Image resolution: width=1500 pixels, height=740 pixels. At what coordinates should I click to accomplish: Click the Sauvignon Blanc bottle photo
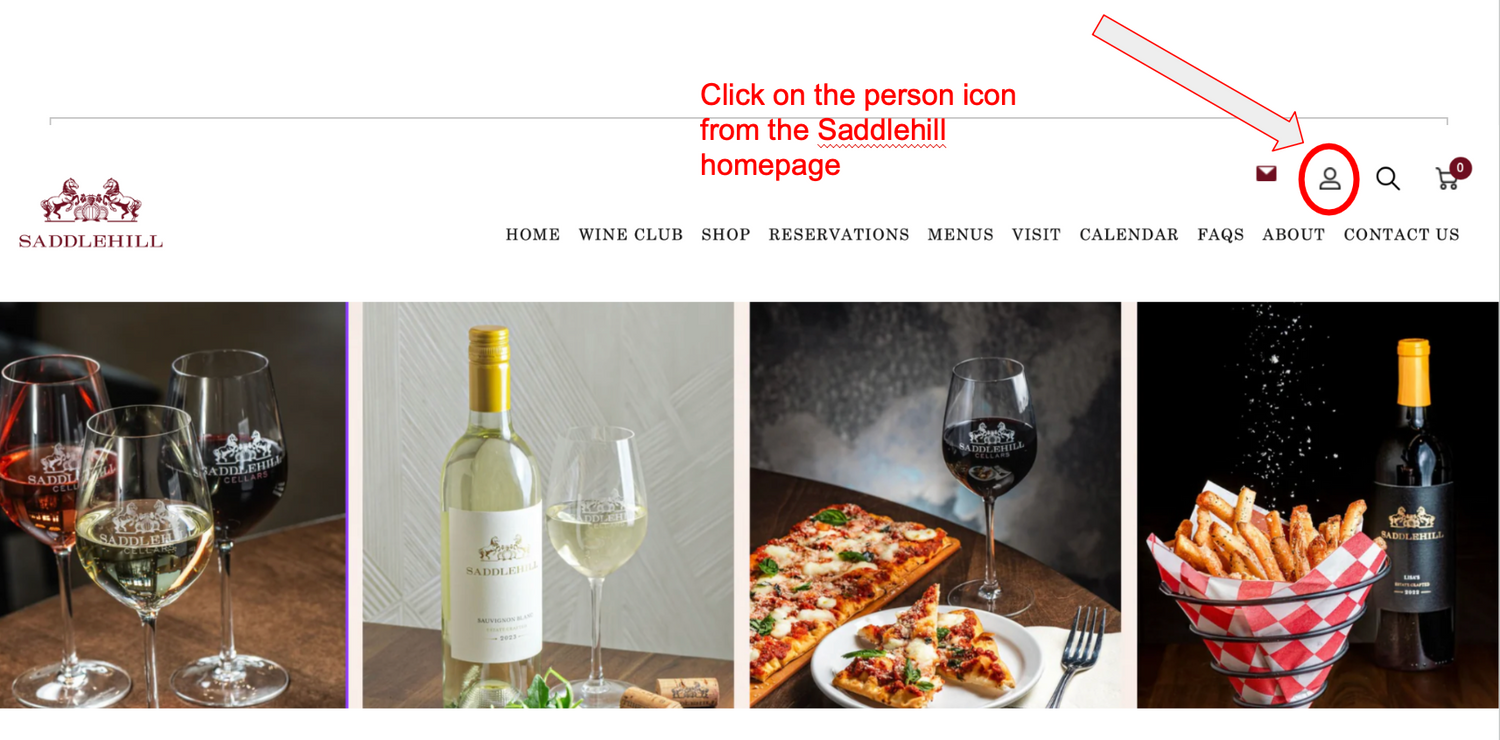[x=548, y=505]
